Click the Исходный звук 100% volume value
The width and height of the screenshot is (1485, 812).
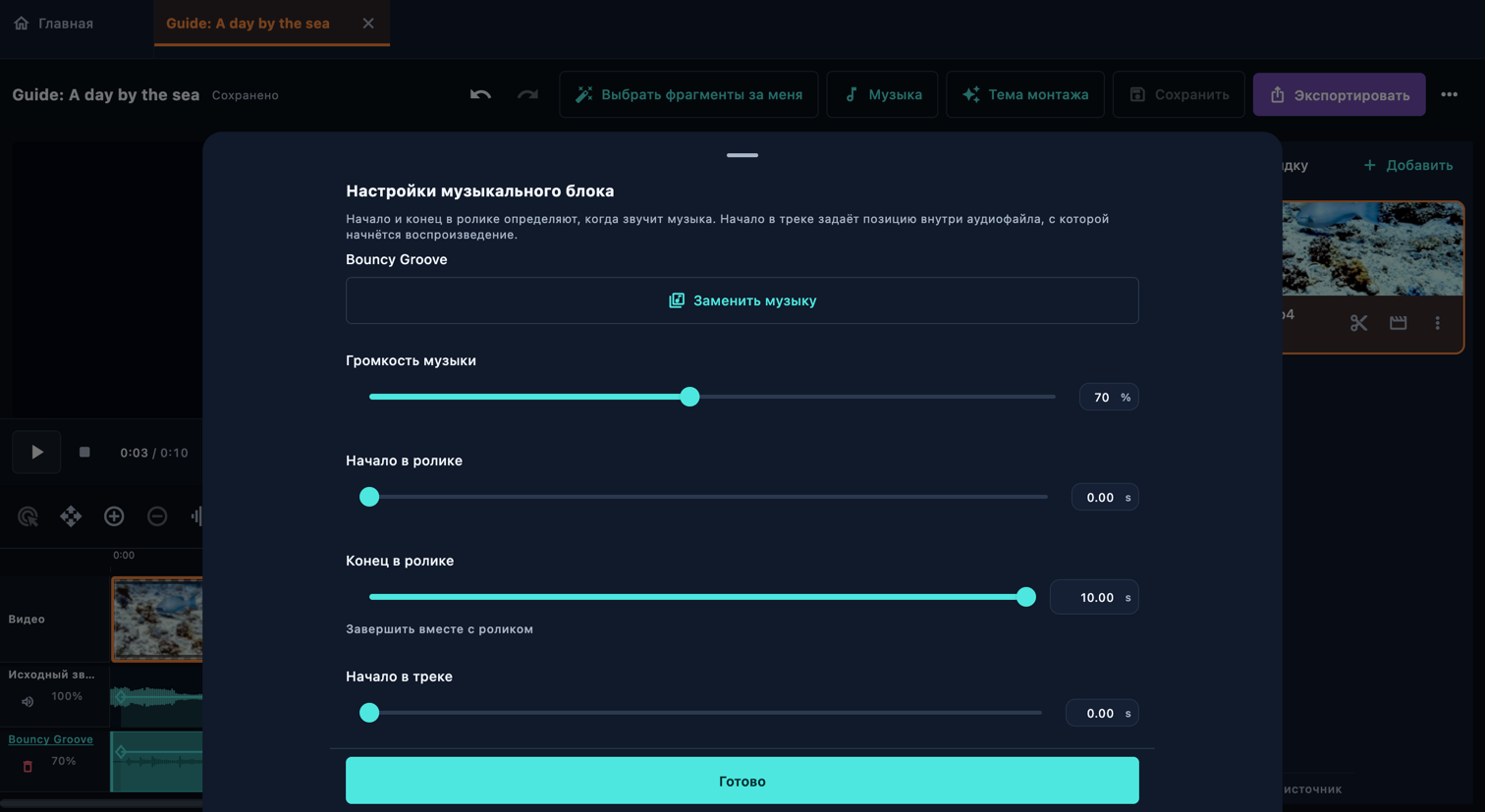tap(67, 696)
